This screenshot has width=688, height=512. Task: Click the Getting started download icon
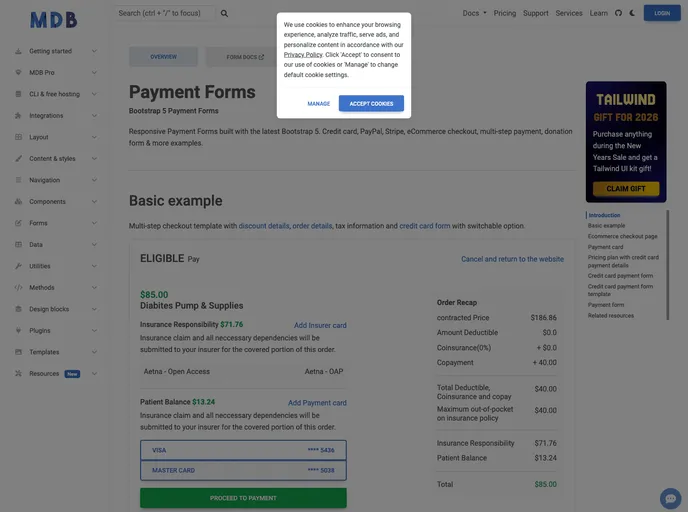click(x=18, y=51)
